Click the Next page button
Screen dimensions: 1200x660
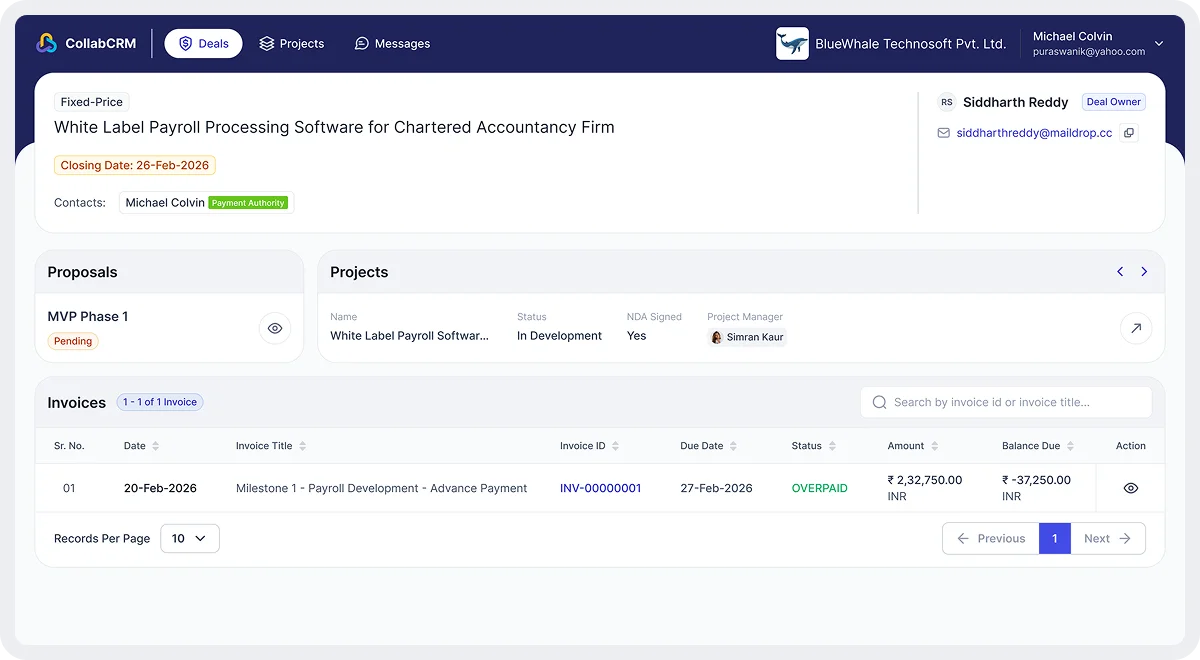pos(1108,538)
